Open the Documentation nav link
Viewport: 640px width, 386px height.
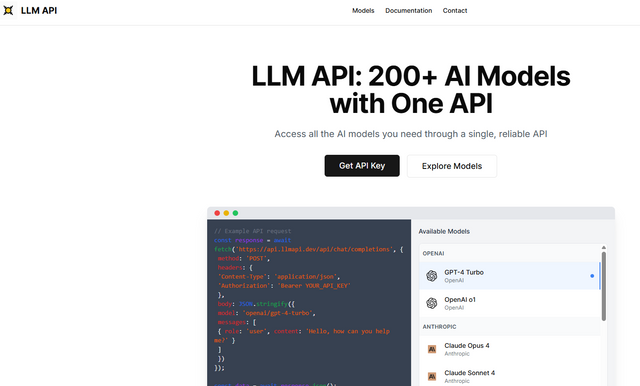(409, 11)
